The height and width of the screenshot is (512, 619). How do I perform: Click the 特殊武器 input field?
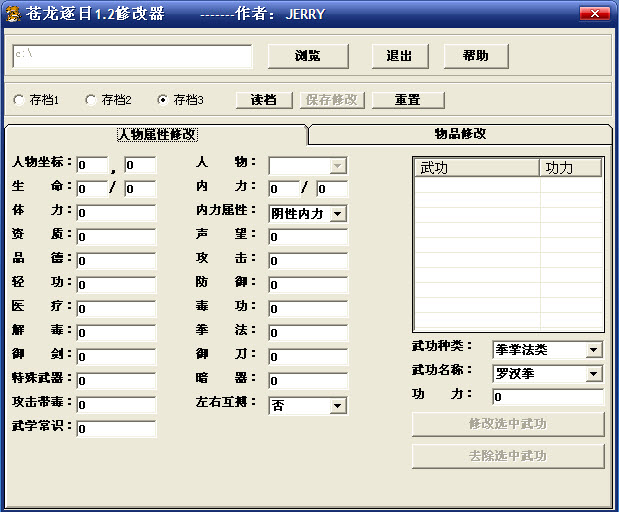[x=116, y=381]
